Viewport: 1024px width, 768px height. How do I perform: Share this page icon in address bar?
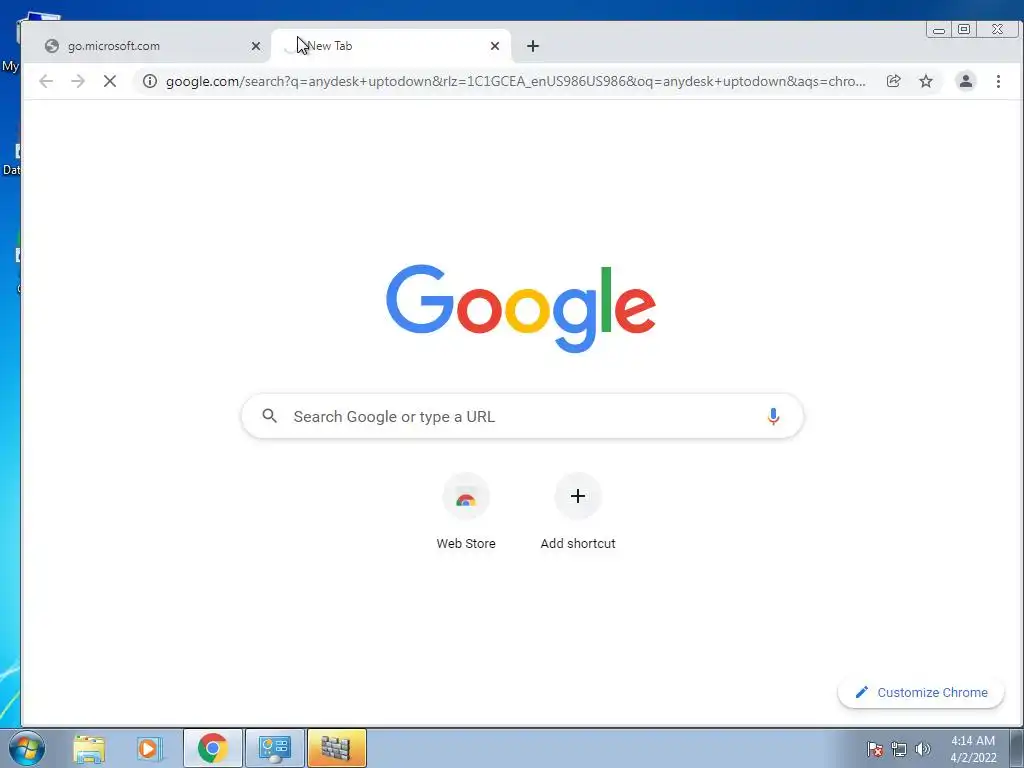pos(893,81)
